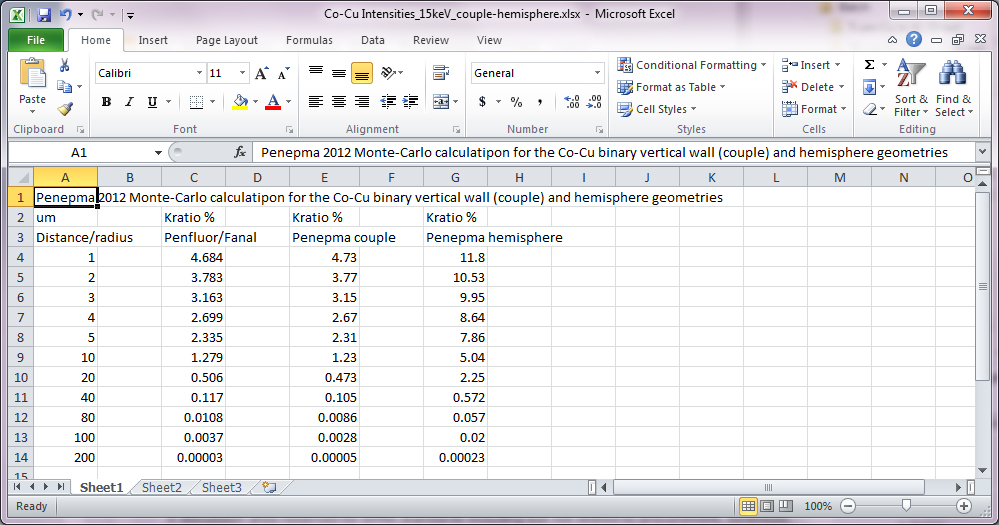Increase font size with grow font icon
Screen dimensions: 999x525
tap(262, 73)
